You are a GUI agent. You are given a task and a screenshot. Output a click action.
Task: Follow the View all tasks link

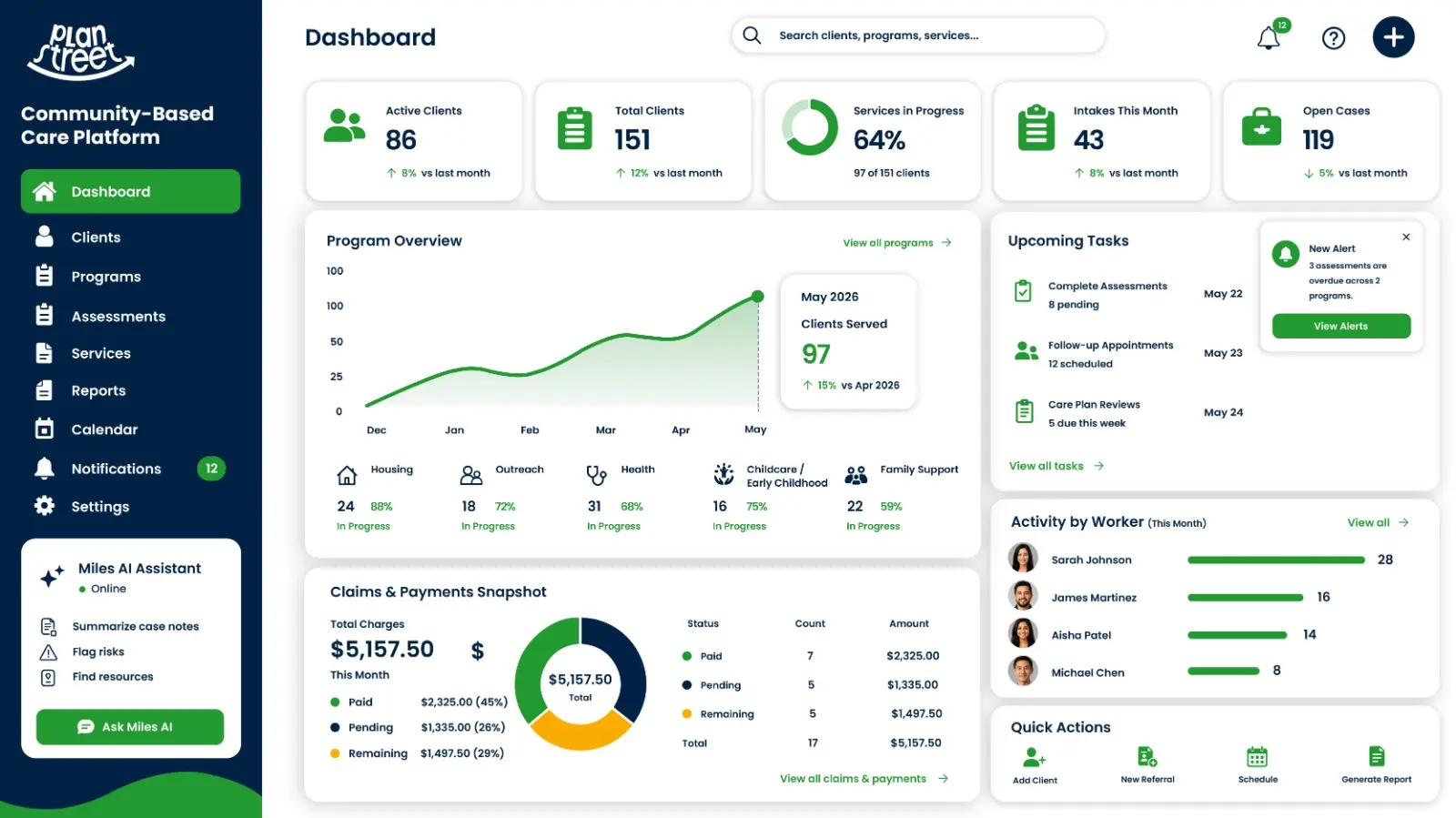point(1057,466)
